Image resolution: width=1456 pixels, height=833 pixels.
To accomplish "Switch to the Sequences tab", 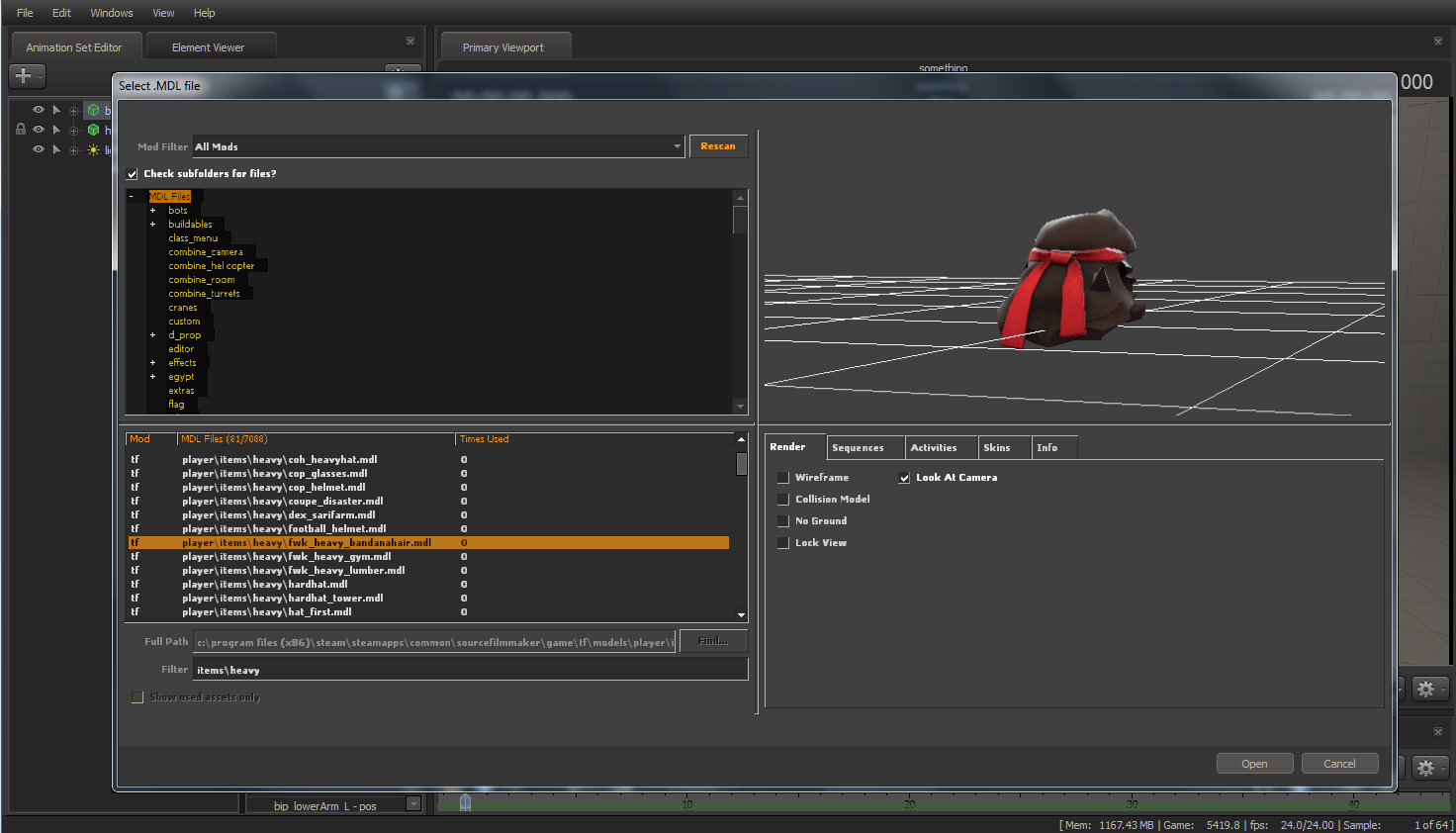I will (858, 448).
